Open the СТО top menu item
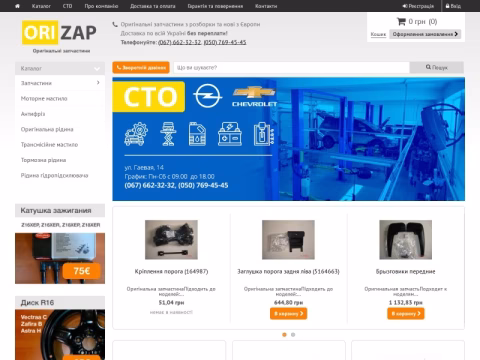Screen dimensions: 480x360 click(67, 6)
